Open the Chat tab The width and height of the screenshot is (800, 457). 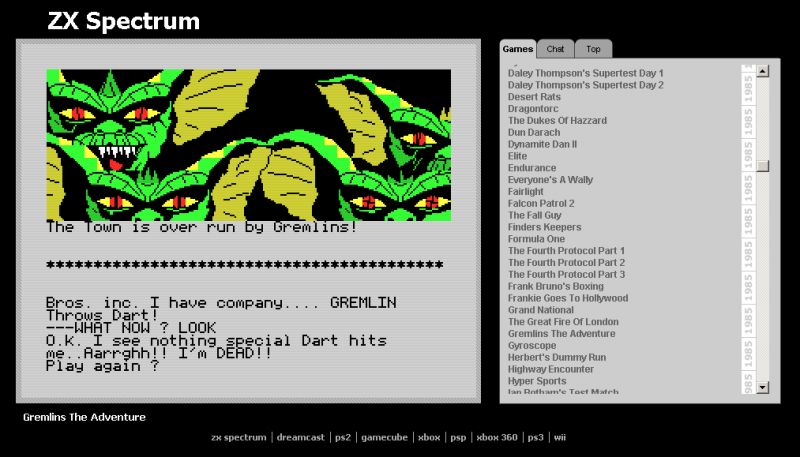point(555,49)
